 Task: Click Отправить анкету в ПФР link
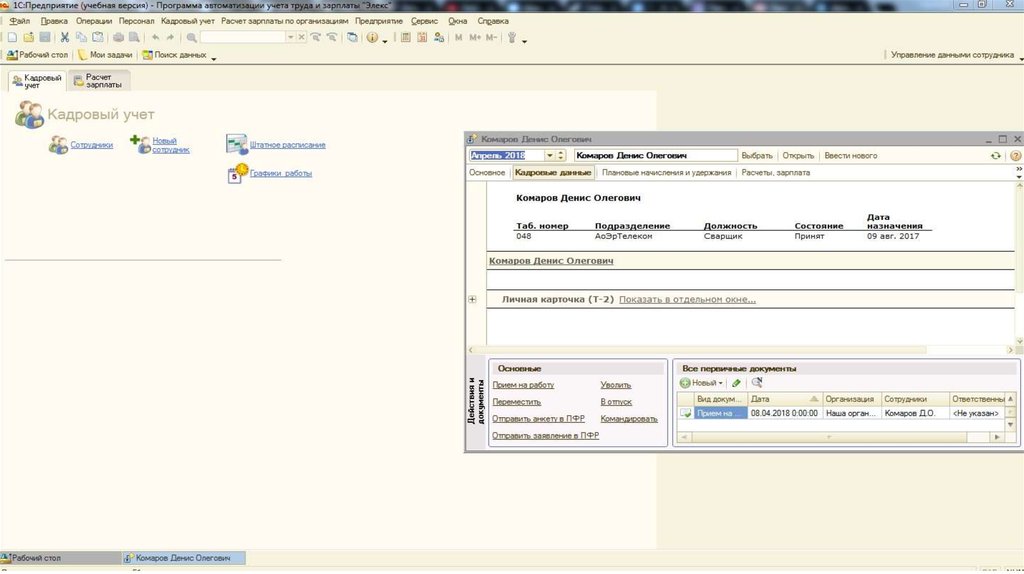tap(538, 419)
